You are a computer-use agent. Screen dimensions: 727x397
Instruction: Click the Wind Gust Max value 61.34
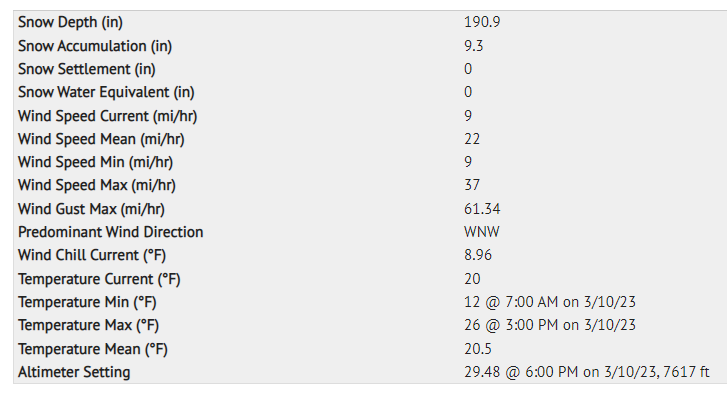[x=482, y=209]
